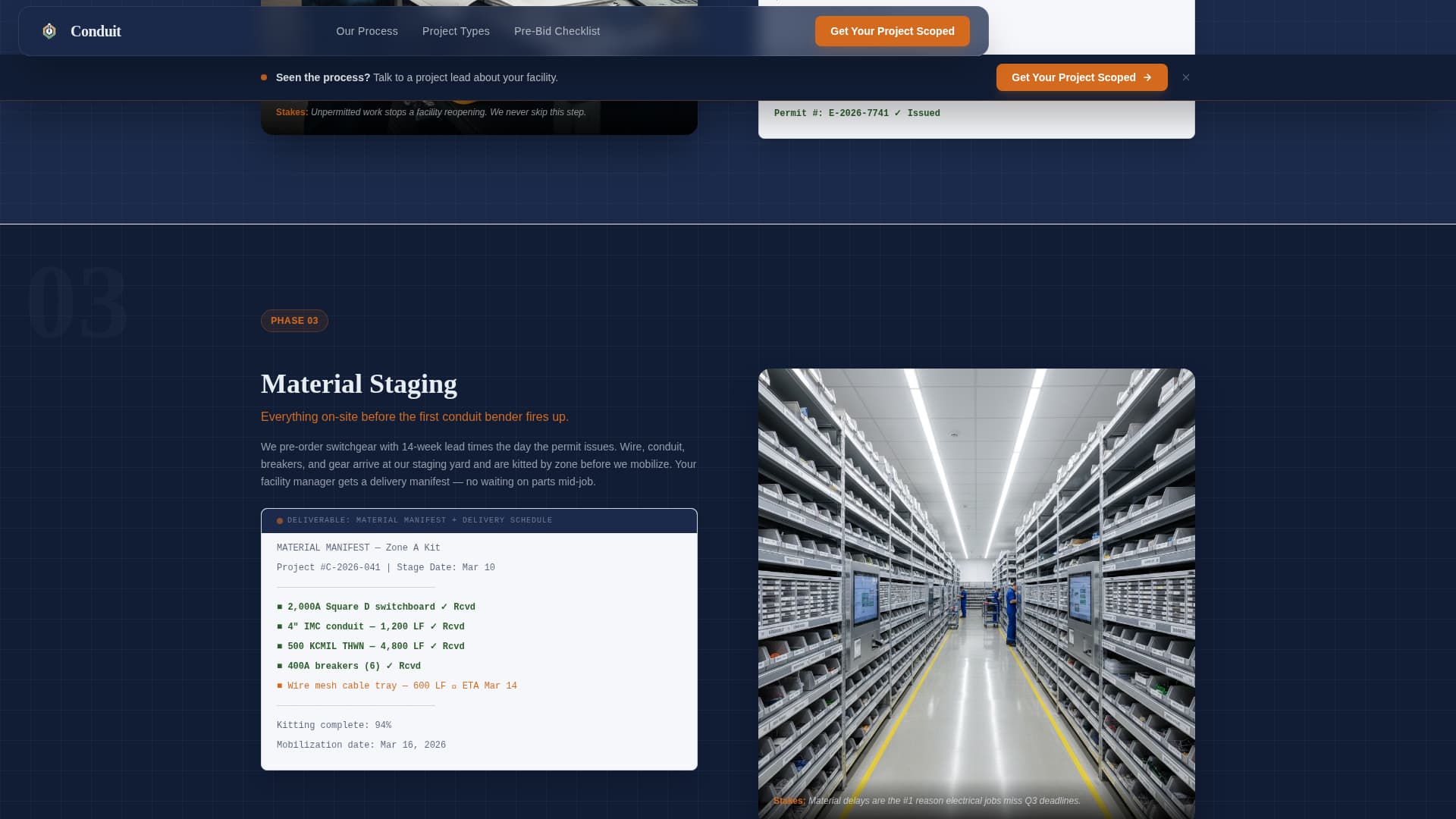
Task: Click 'Get Your Project Scoped' in the navbar
Action: (x=892, y=31)
